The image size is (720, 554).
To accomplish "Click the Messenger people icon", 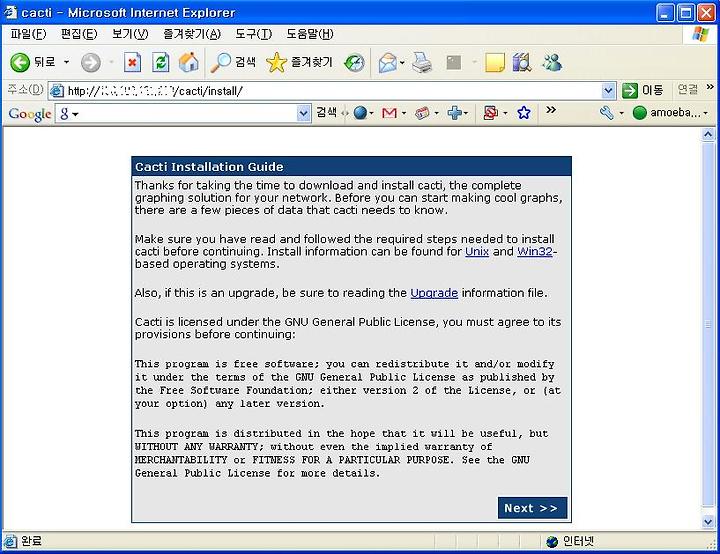I will tap(552, 62).
